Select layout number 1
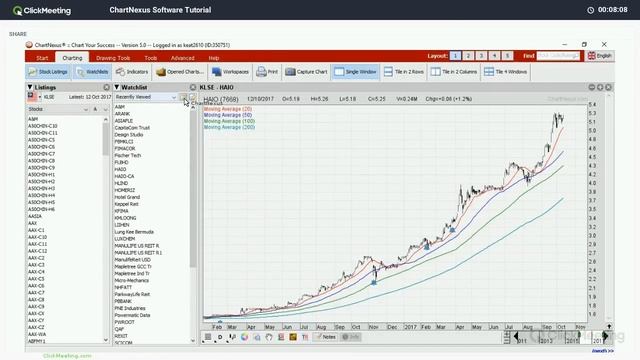 pyautogui.click(x=455, y=56)
